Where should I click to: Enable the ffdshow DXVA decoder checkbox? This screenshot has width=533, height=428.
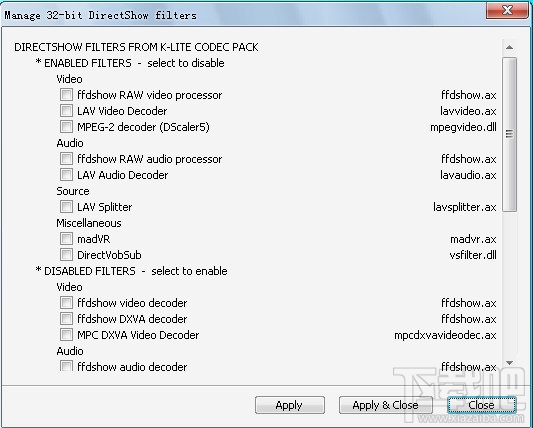tap(66, 319)
